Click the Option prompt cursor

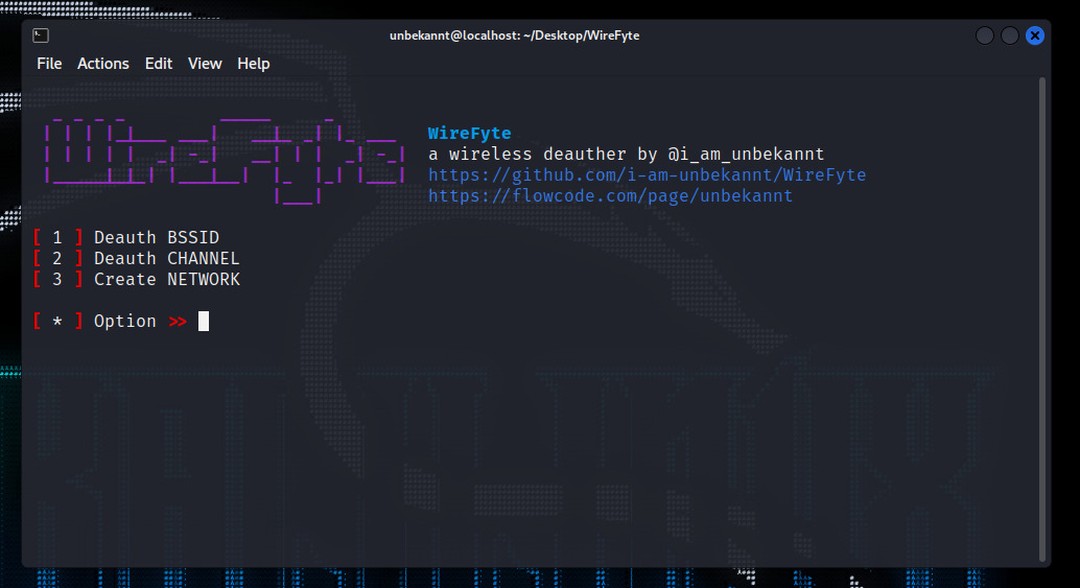(x=203, y=321)
